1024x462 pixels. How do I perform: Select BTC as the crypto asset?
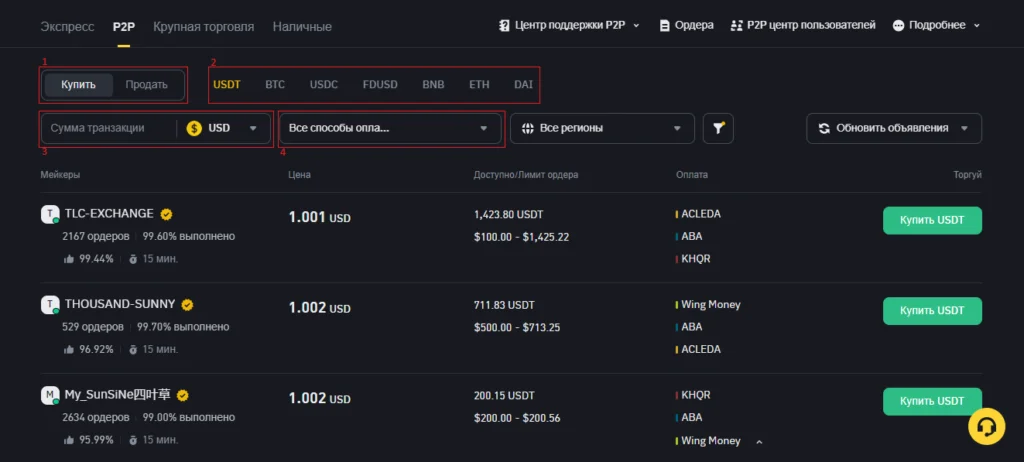(x=275, y=85)
